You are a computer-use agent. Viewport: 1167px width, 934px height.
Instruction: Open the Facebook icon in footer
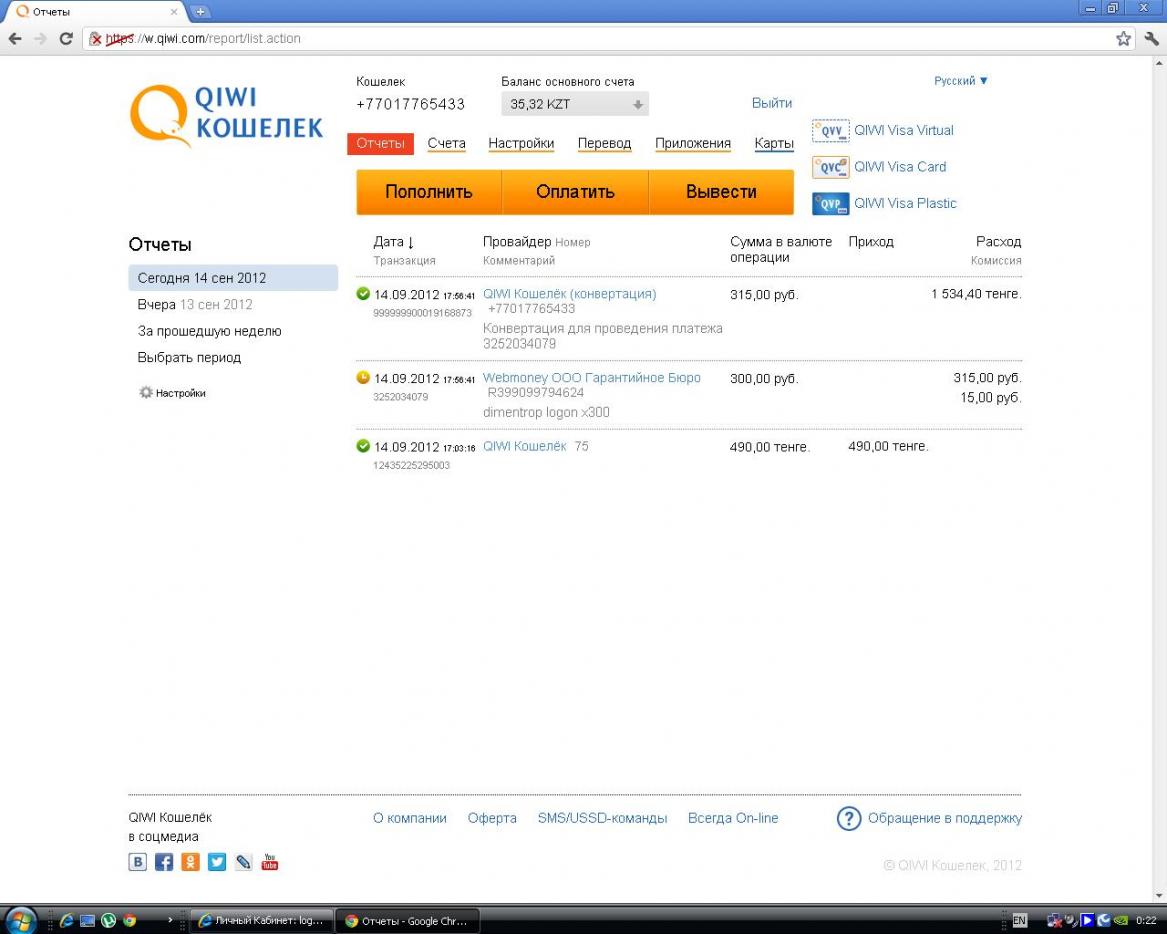coord(164,862)
